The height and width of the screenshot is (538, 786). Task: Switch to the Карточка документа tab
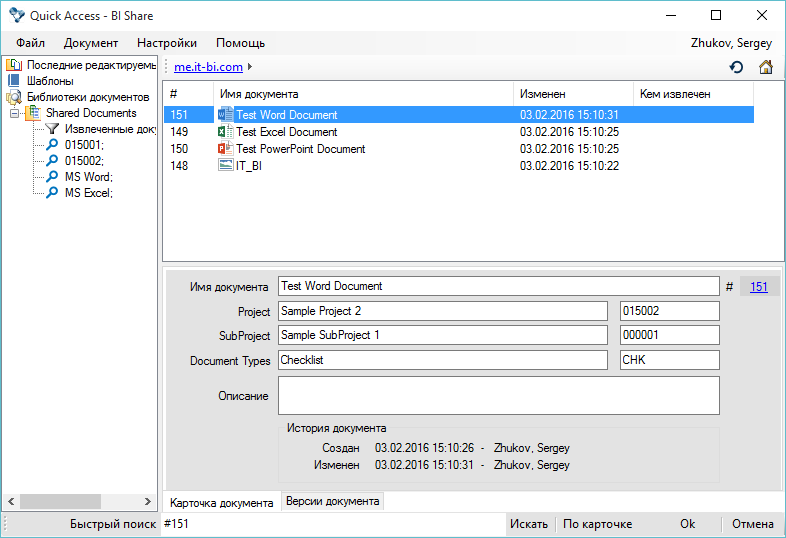click(x=222, y=502)
